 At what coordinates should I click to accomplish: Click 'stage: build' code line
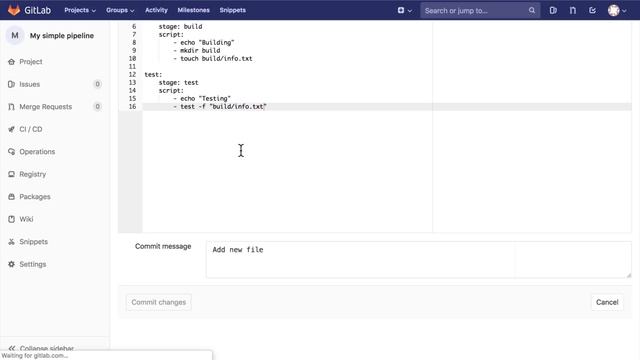click(180, 27)
